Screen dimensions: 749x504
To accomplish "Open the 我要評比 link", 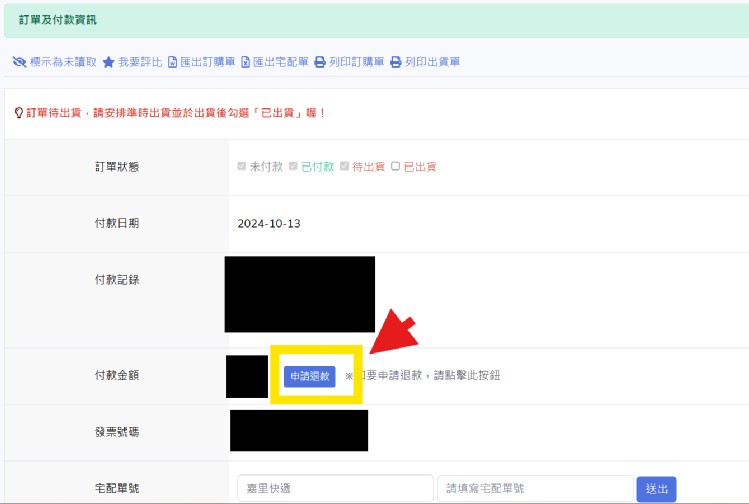I will (140, 62).
